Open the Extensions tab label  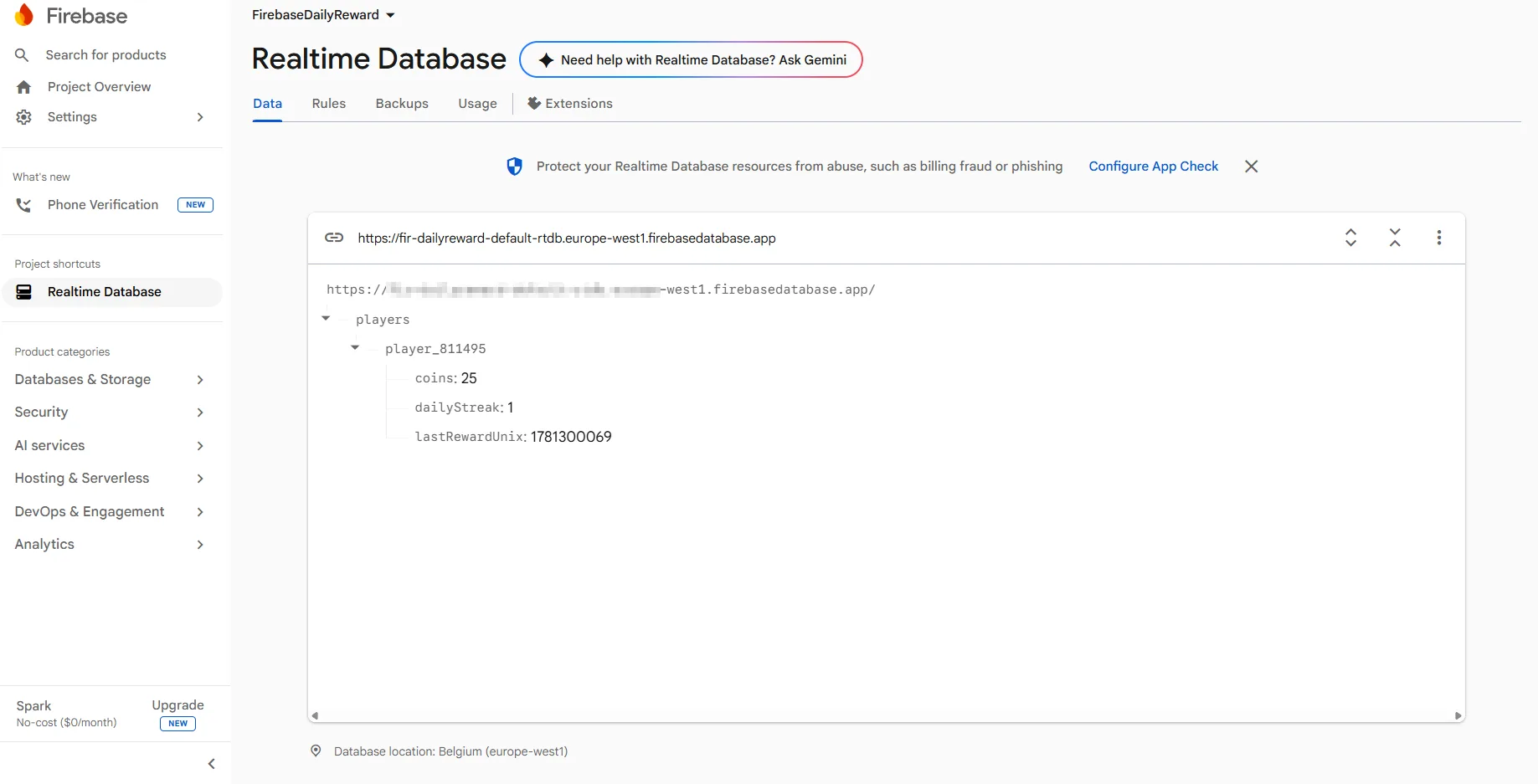pos(579,104)
